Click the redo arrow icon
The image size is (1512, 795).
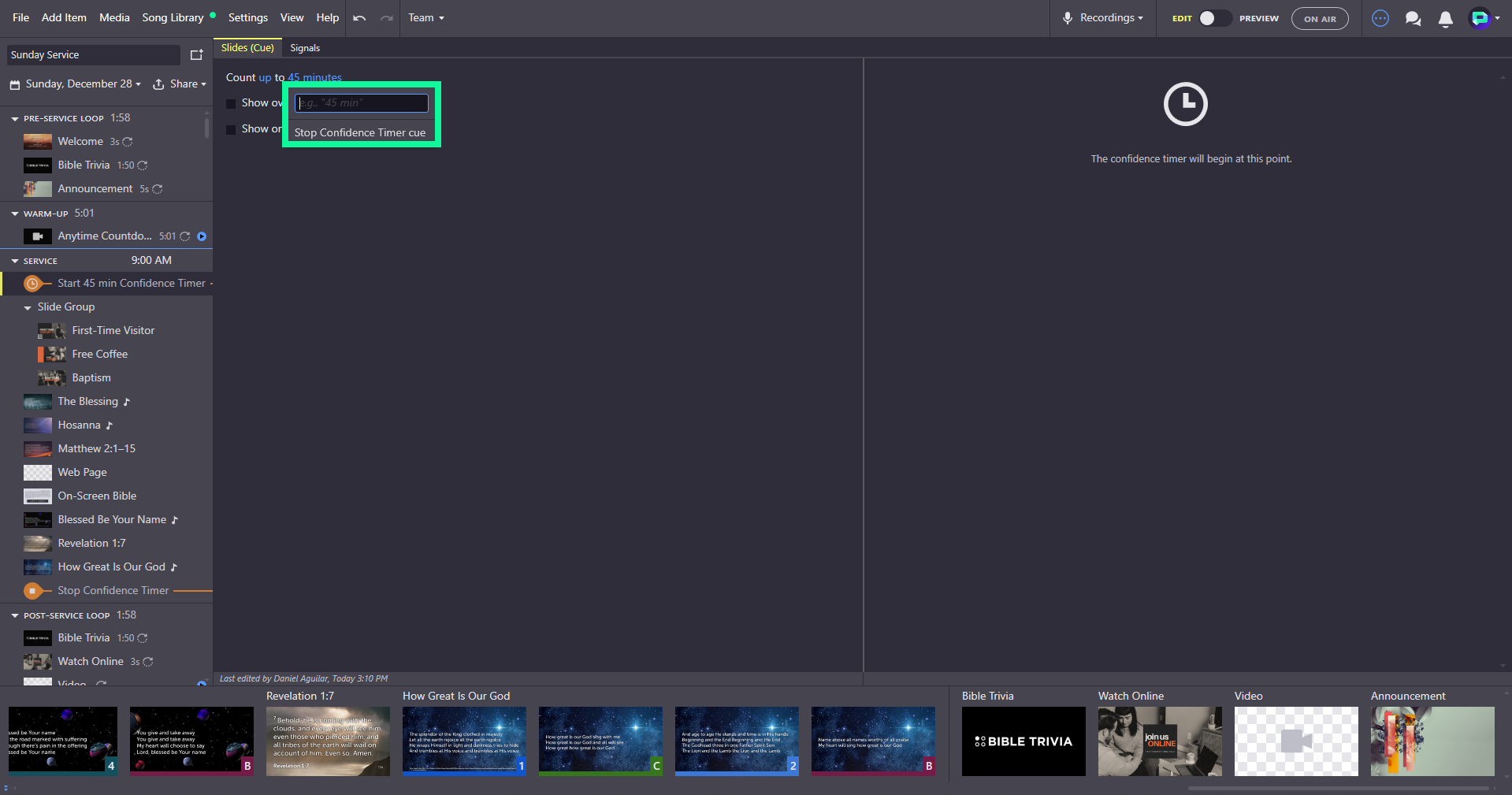pyautogui.click(x=386, y=18)
